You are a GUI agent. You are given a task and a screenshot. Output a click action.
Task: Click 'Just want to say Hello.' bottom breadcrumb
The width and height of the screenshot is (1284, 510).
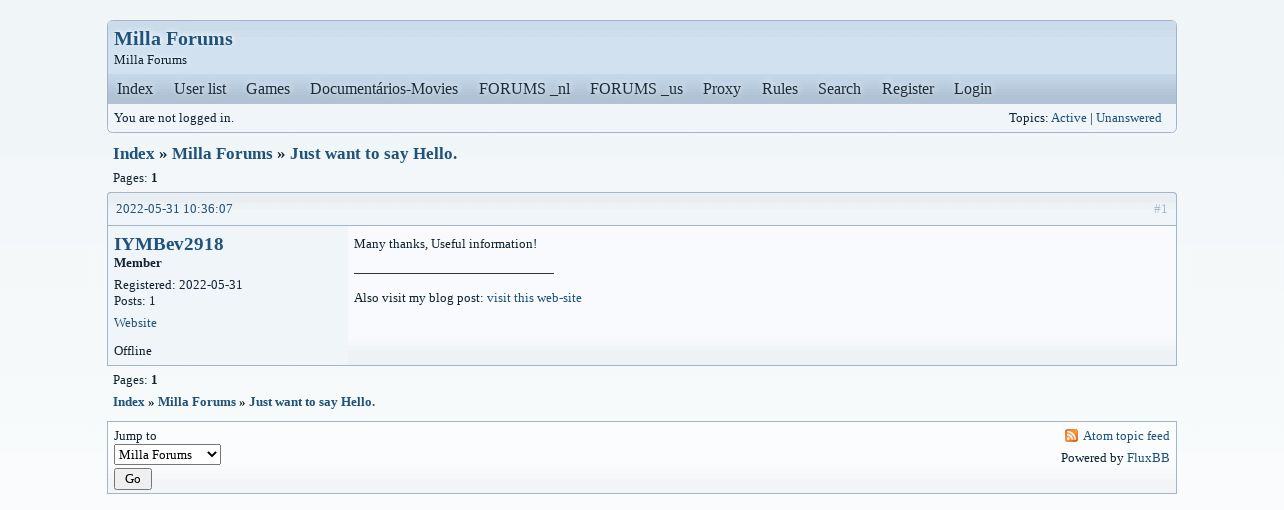[x=312, y=402]
